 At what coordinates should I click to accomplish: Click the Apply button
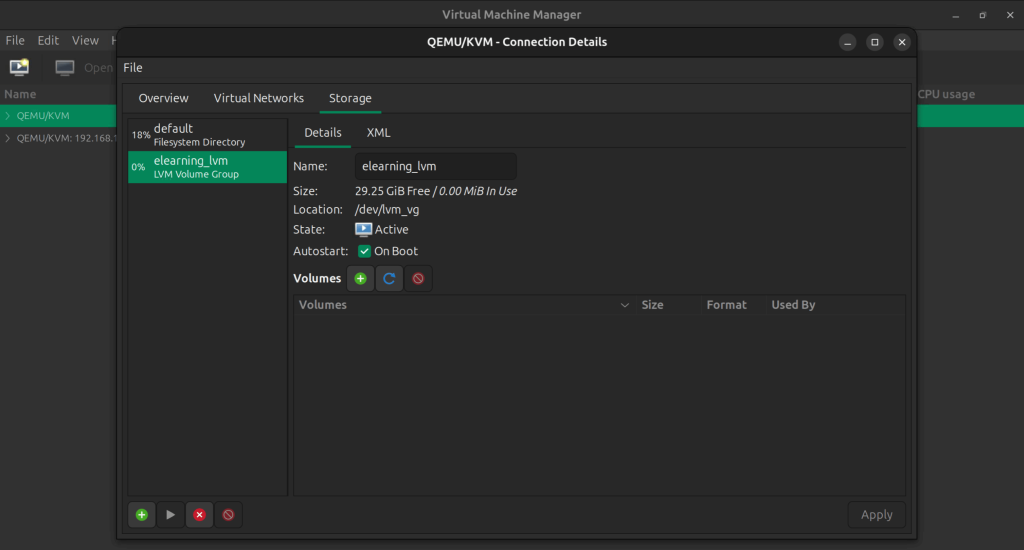pos(876,515)
